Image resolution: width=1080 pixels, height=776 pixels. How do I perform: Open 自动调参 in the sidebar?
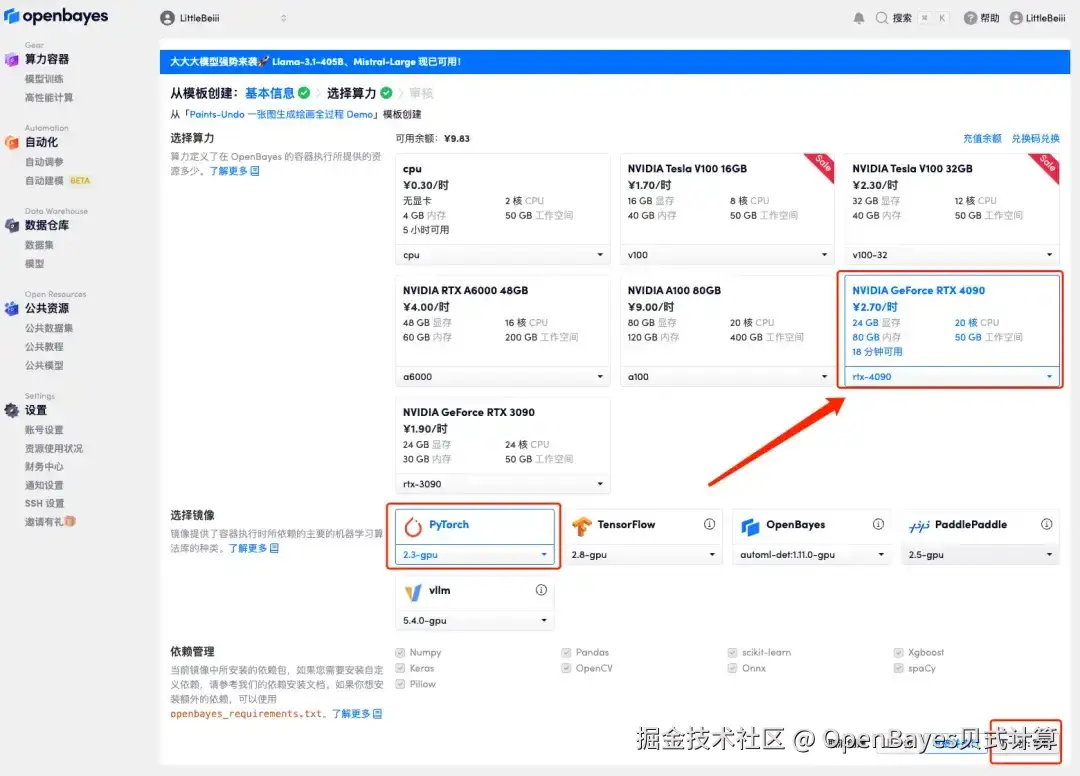tap(43, 162)
